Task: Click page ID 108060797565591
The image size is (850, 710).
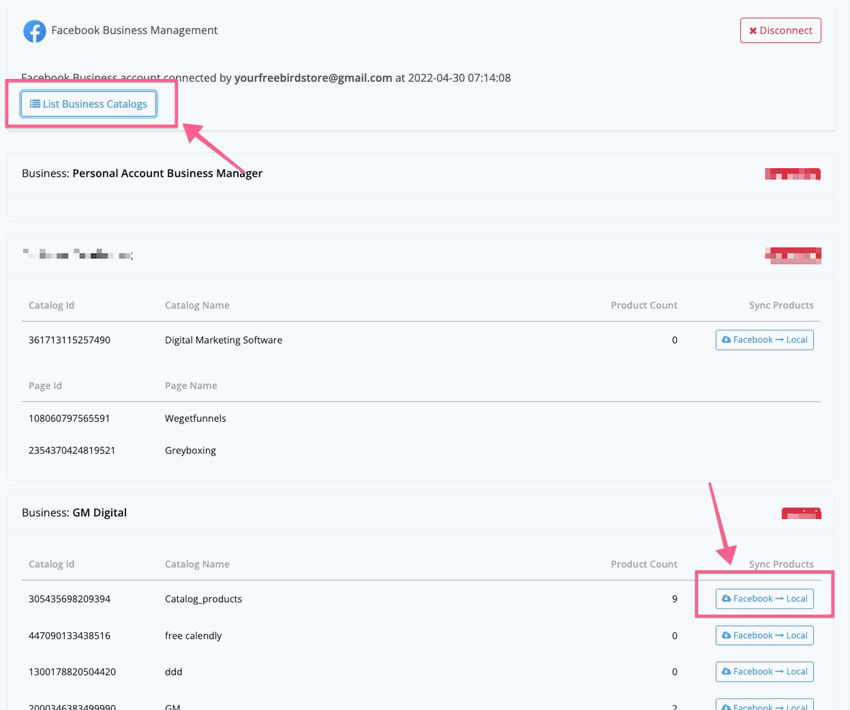Action: click(x=70, y=418)
